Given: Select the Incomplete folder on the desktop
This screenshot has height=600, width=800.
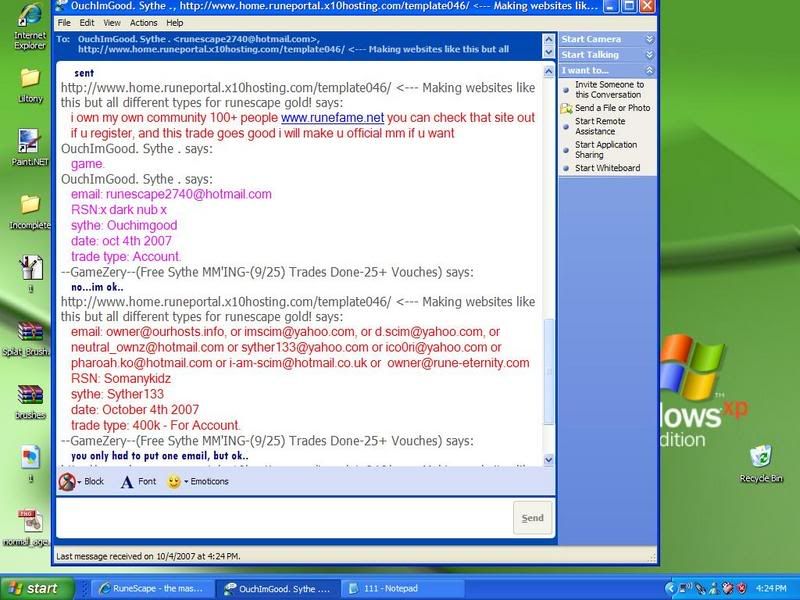Looking at the screenshot, I should (x=30, y=212).
